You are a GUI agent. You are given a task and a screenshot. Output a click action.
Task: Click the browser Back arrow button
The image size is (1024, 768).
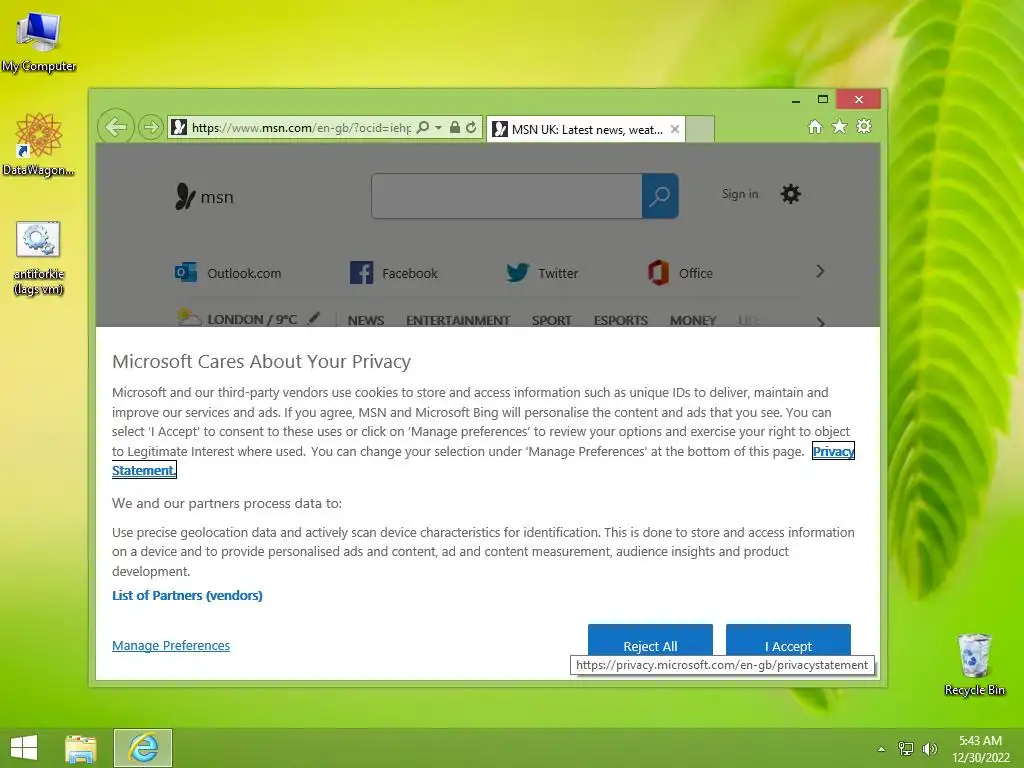click(116, 127)
